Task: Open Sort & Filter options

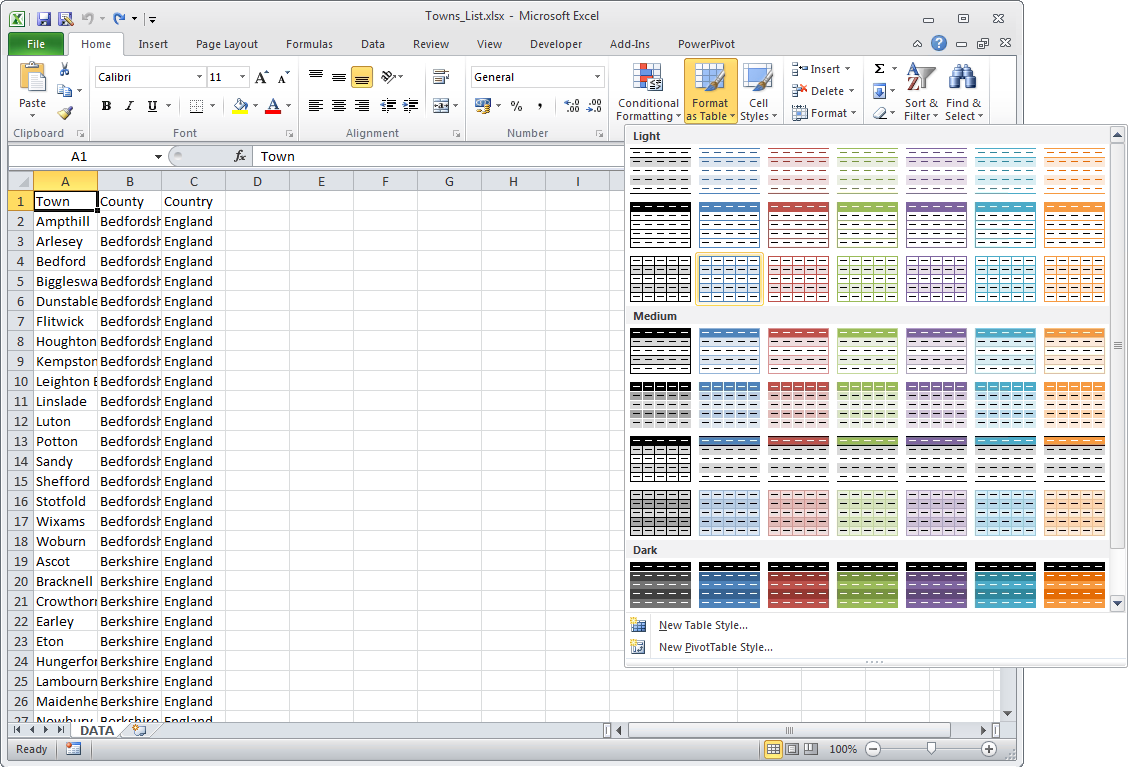Action: (x=920, y=90)
